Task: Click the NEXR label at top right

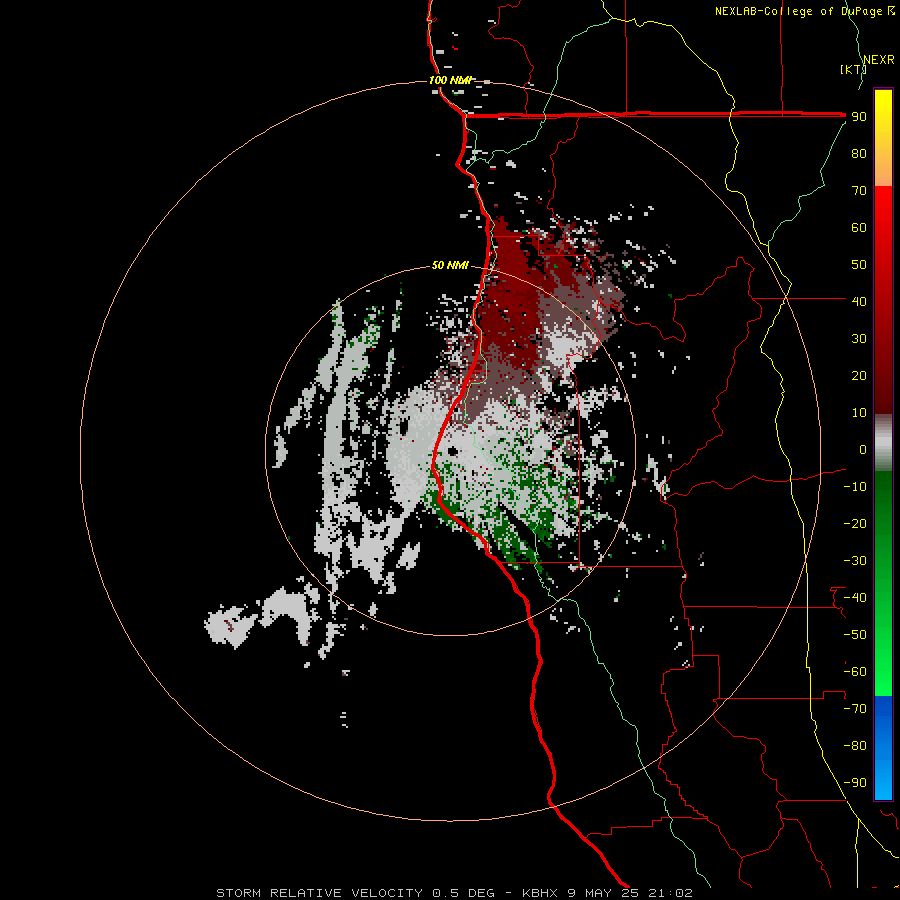Action: (879, 60)
